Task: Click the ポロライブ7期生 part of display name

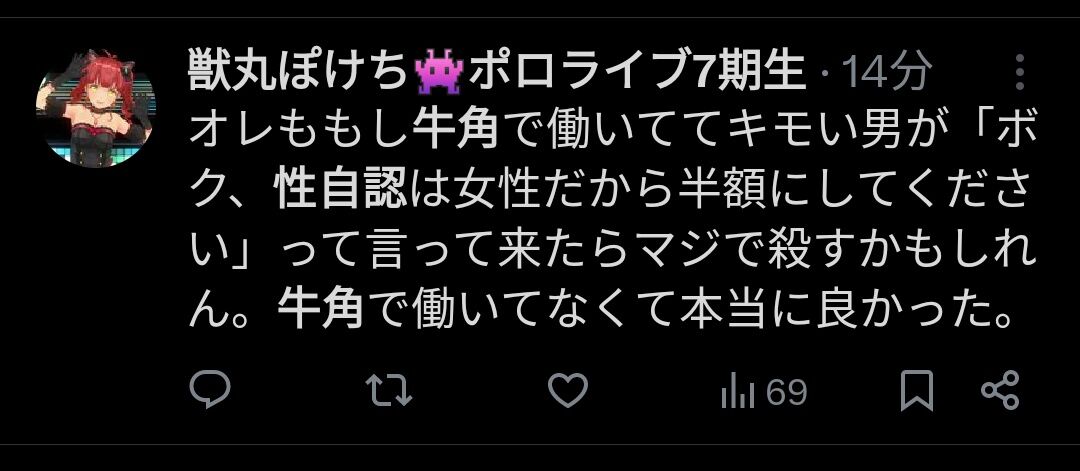Action: (x=637, y=72)
